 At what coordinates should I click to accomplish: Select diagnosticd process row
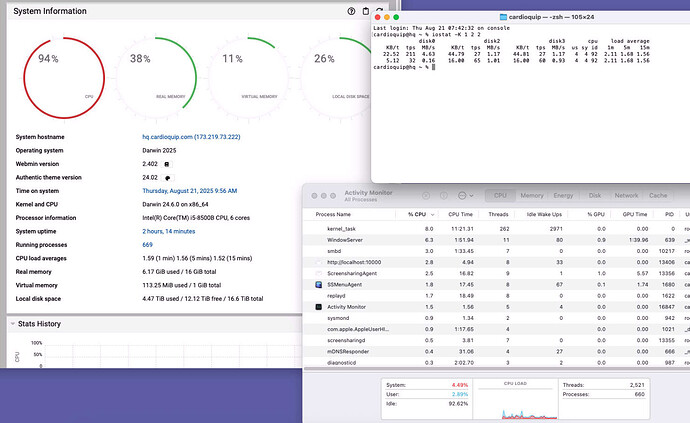[x=496, y=362]
